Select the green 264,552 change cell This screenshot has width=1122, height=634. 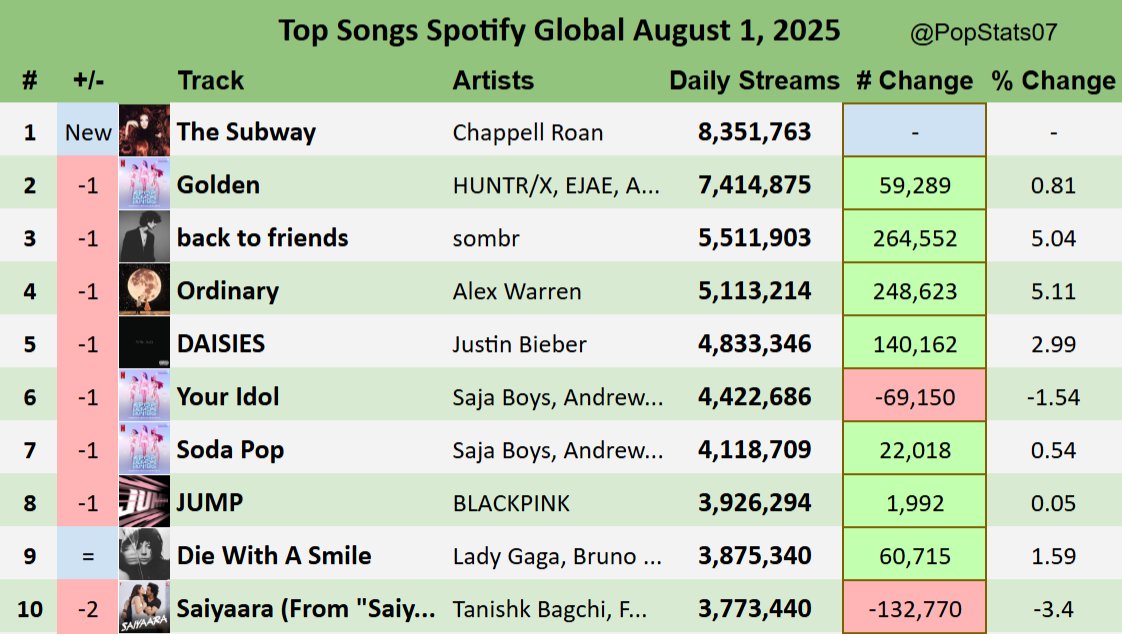point(914,238)
